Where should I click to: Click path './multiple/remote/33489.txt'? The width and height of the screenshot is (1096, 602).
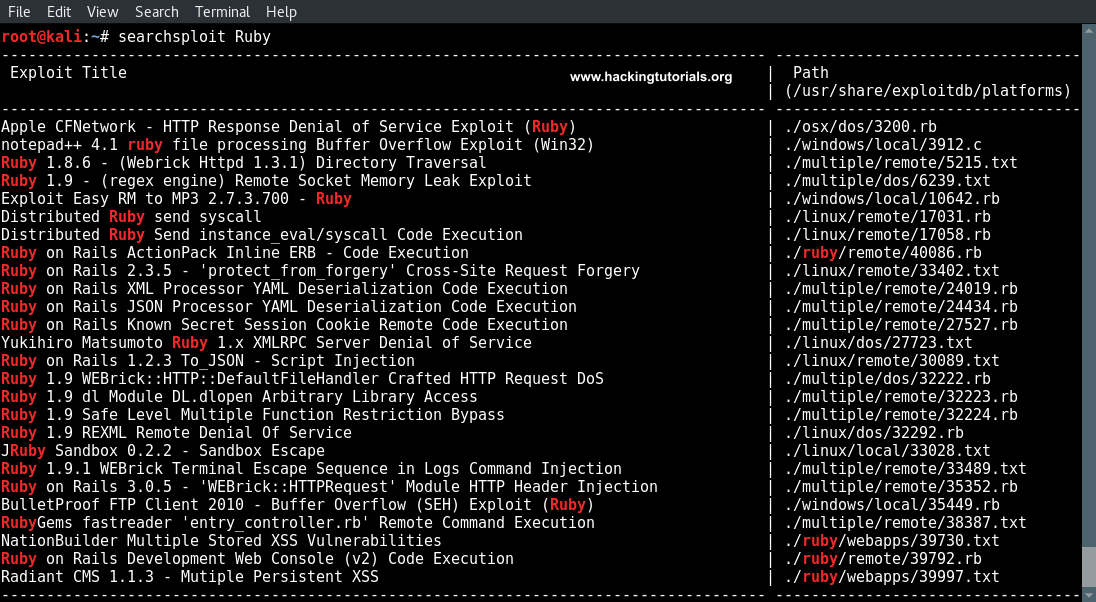click(905, 469)
